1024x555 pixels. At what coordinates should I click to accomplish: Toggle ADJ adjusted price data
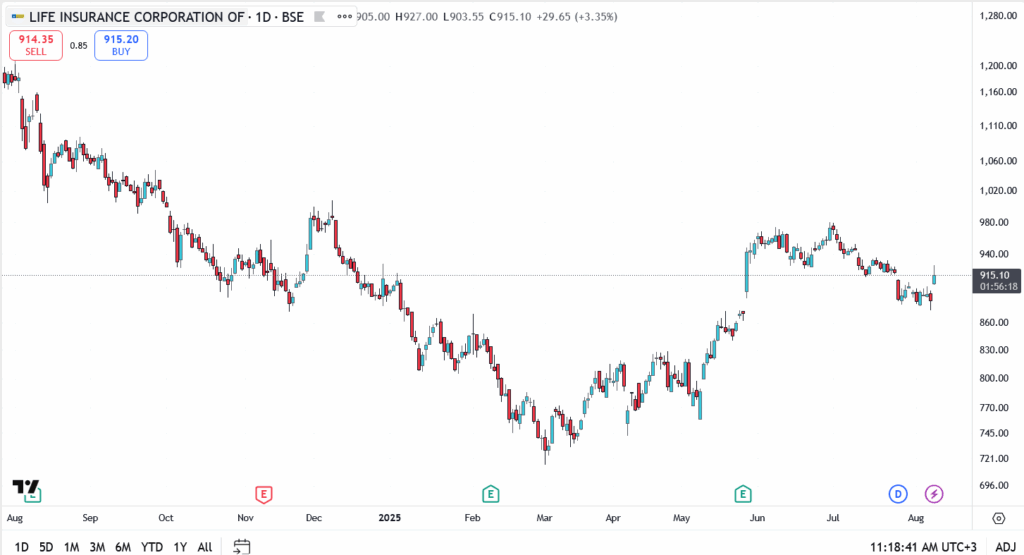pos(1005,546)
